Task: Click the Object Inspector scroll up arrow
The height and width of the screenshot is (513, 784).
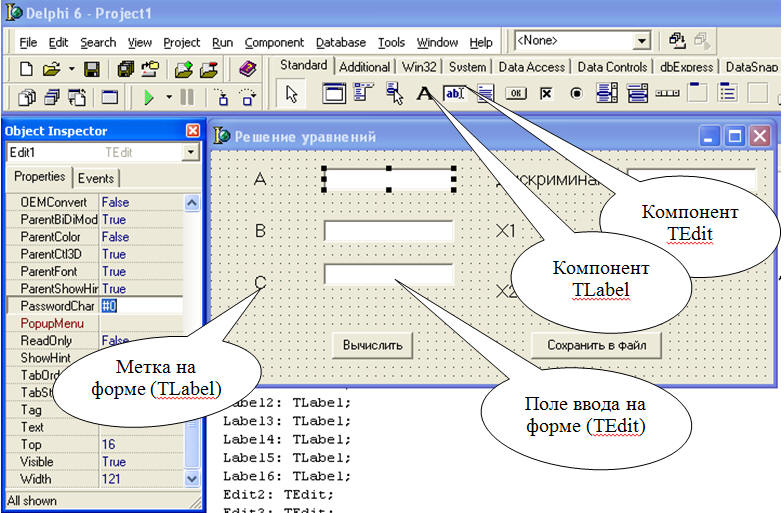Action: tap(192, 203)
